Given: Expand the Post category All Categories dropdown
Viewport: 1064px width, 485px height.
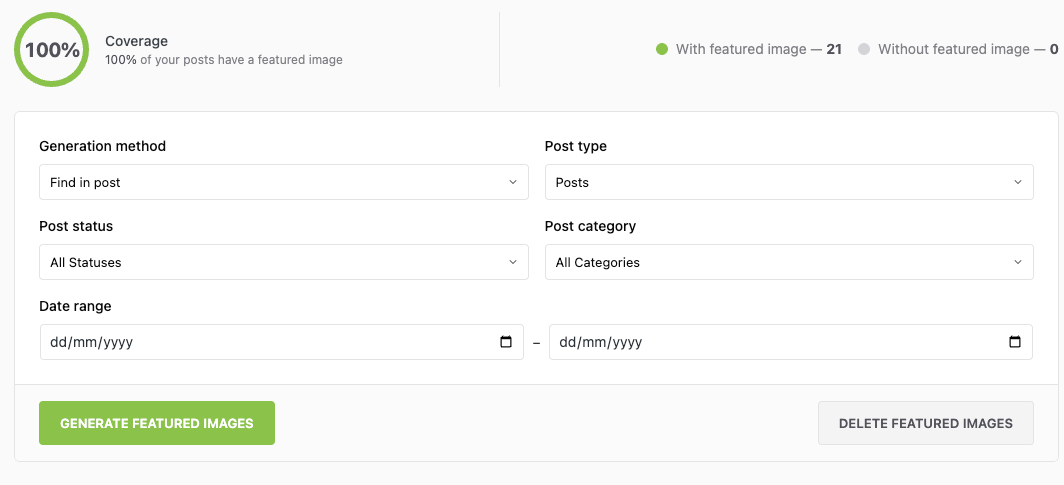Looking at the screenshot, I should (x=789, y=262).
